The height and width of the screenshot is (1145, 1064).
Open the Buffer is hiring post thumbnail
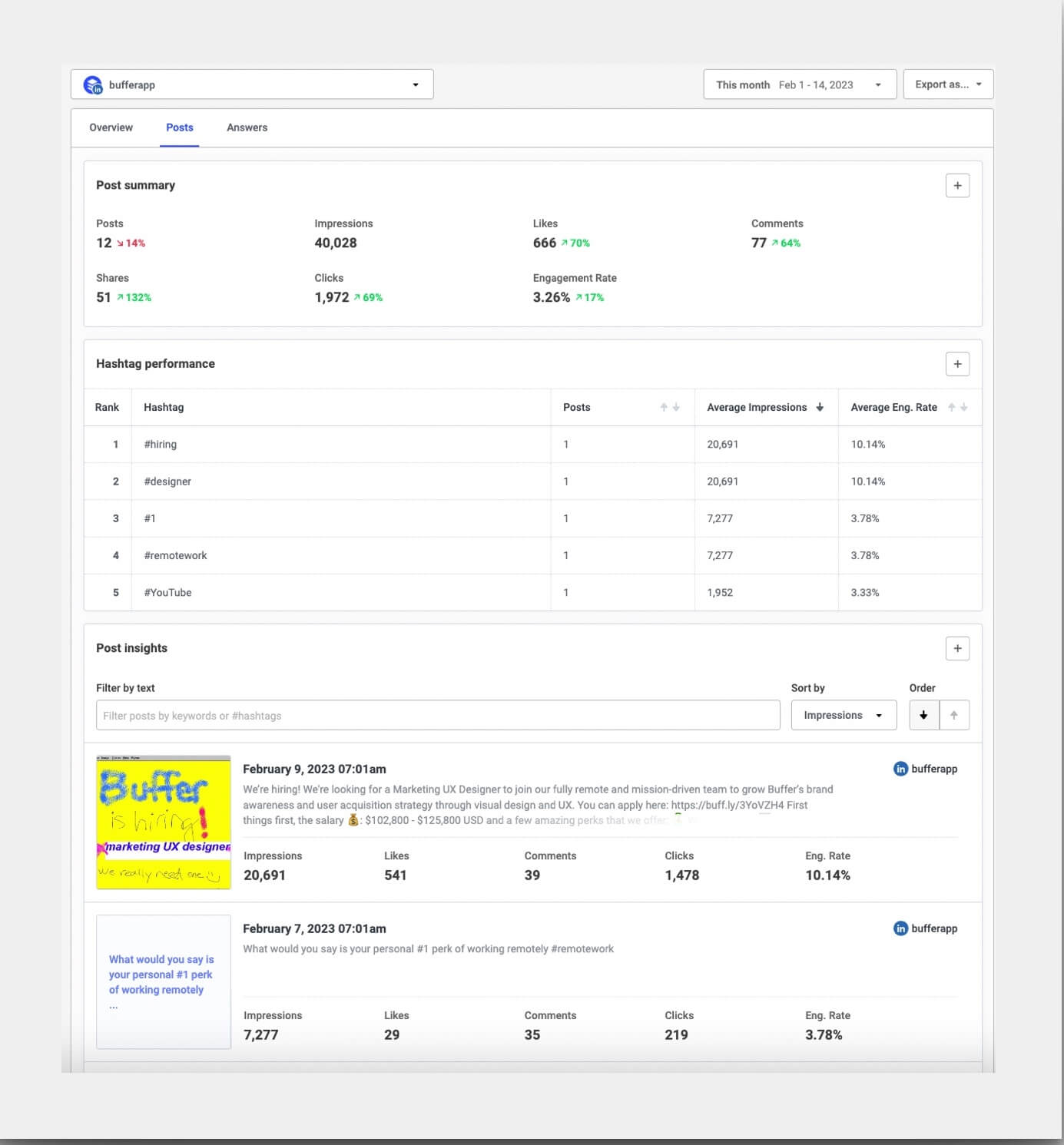(164, 822)
